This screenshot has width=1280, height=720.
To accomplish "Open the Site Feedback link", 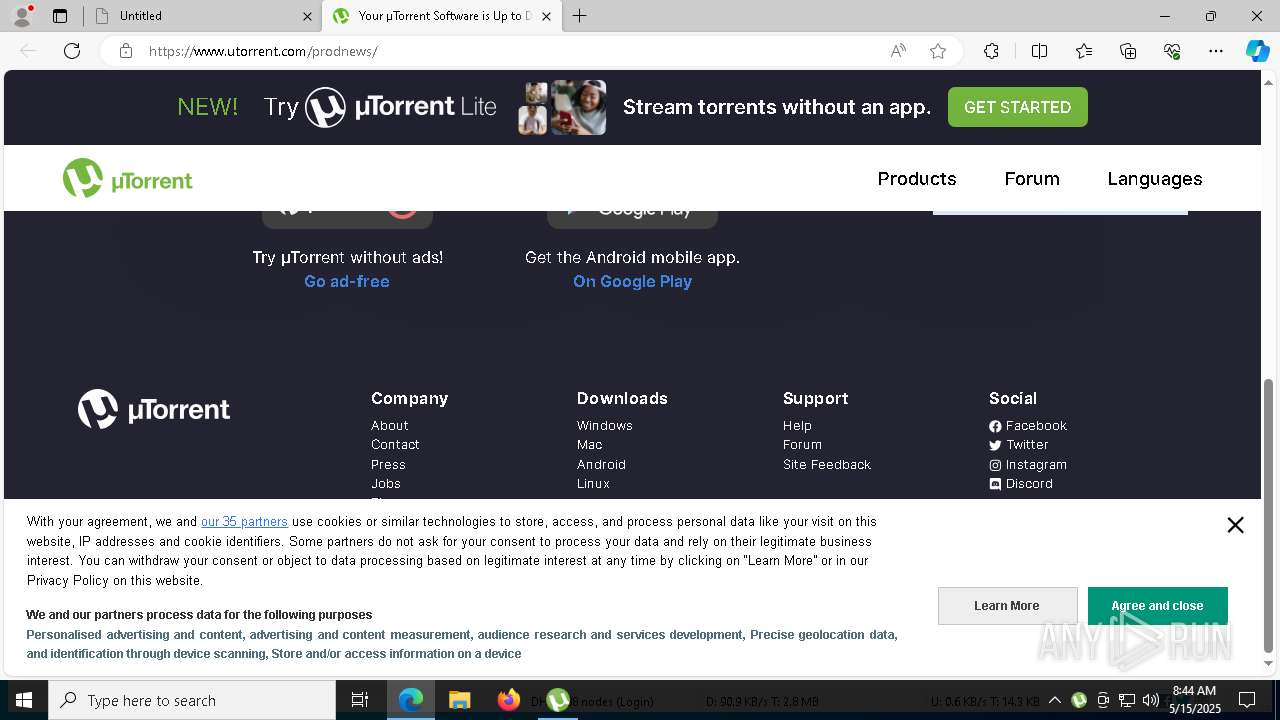I will (827, 465).
